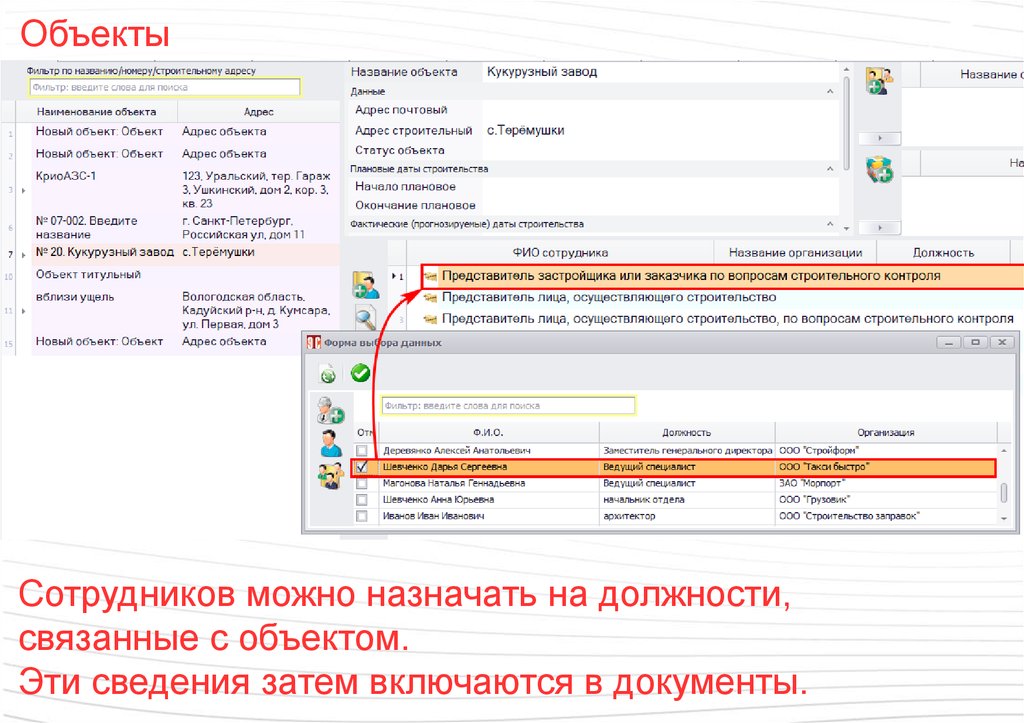
Task: Click the group of people icon in dialog
Action: pyautogui.click(x=330, y=475)
